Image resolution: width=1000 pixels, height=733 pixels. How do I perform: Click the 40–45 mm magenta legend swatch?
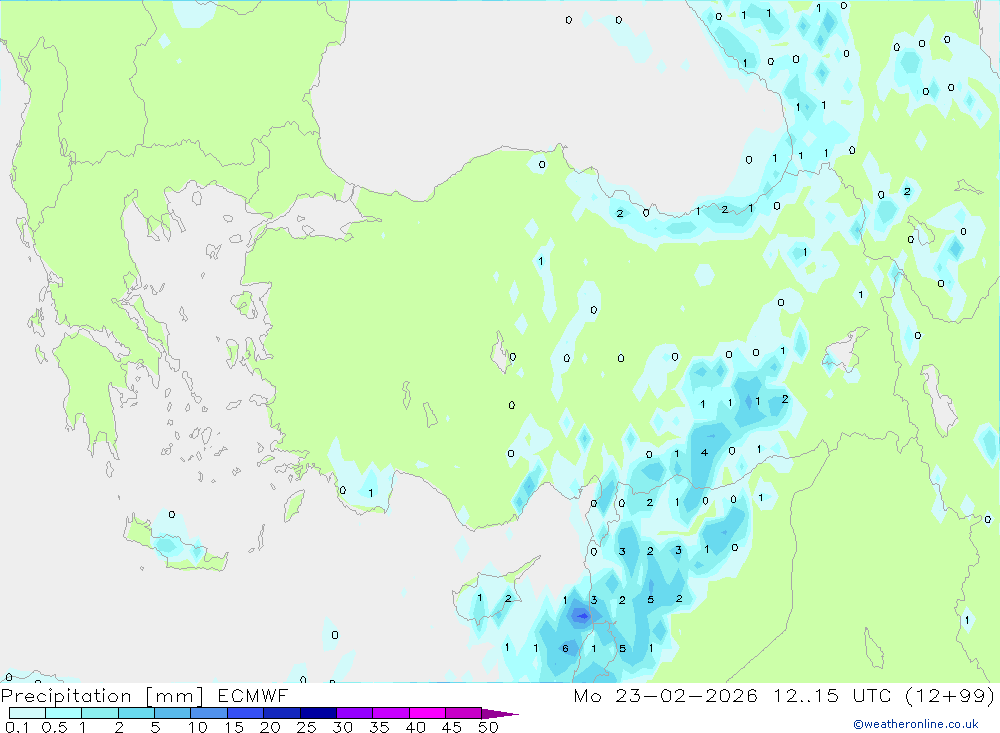coord(427,713)
